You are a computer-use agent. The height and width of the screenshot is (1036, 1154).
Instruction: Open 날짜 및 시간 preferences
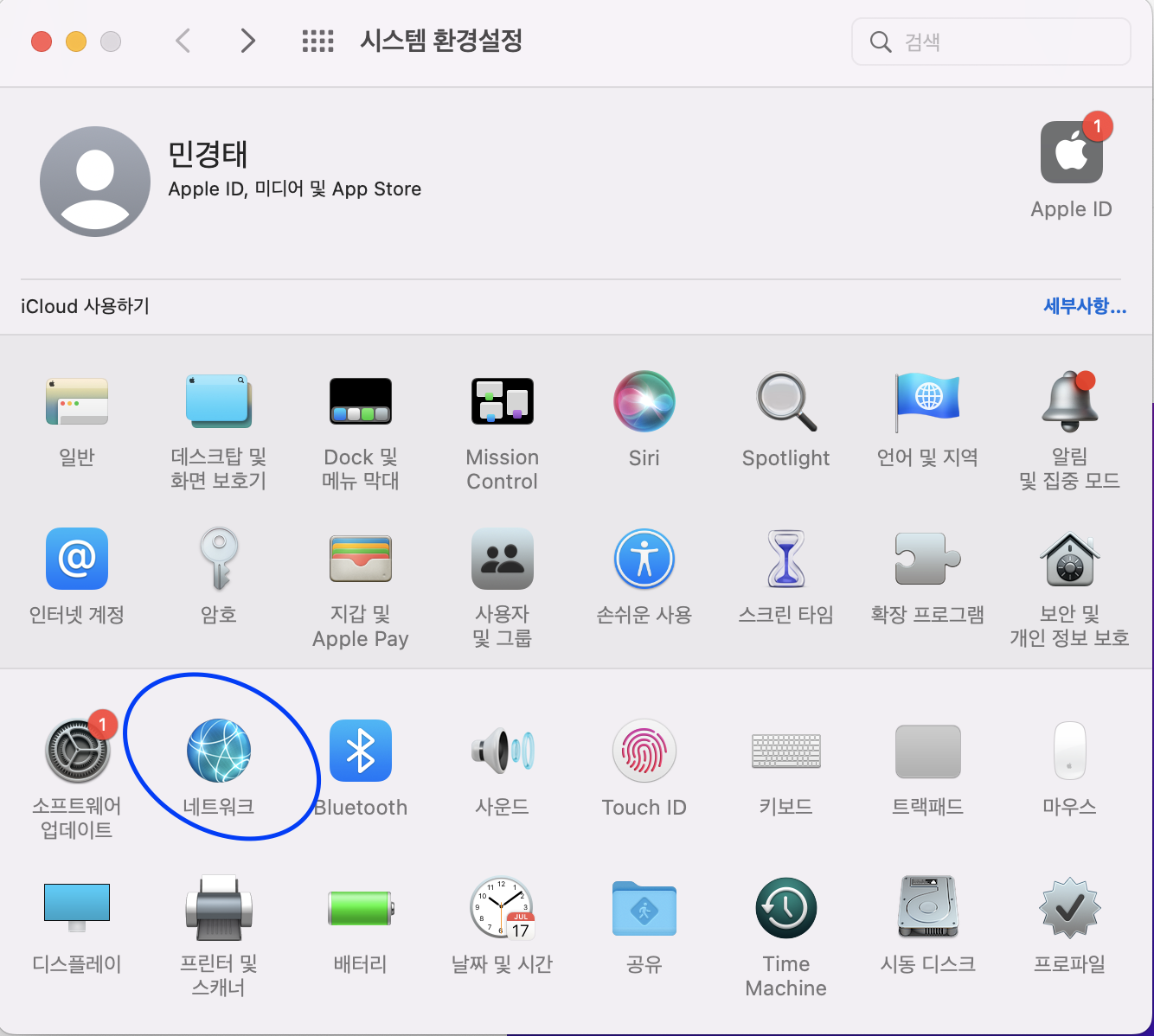[503, 908]
